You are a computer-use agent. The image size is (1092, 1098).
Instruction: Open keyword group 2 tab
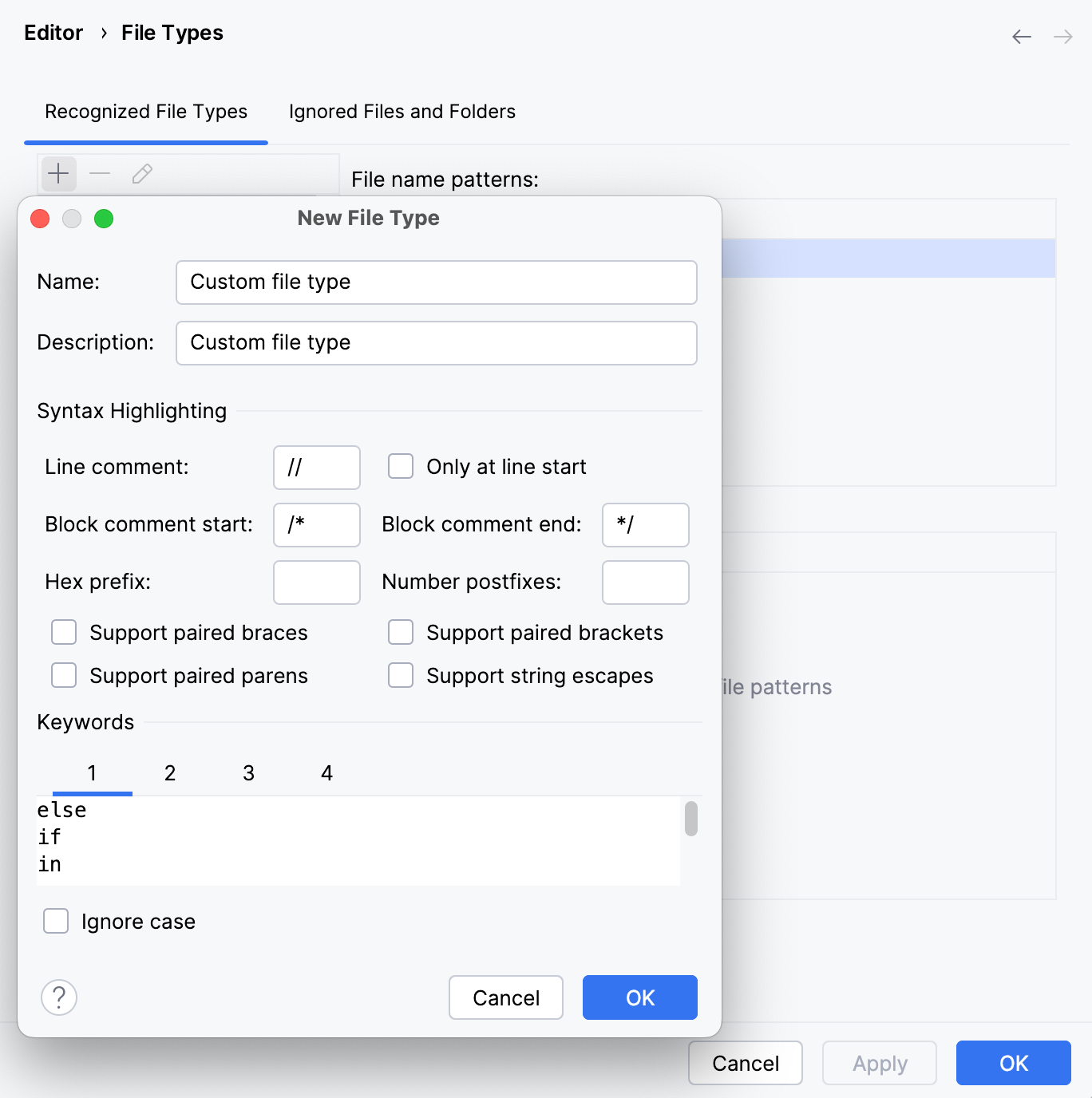[169, 772]
